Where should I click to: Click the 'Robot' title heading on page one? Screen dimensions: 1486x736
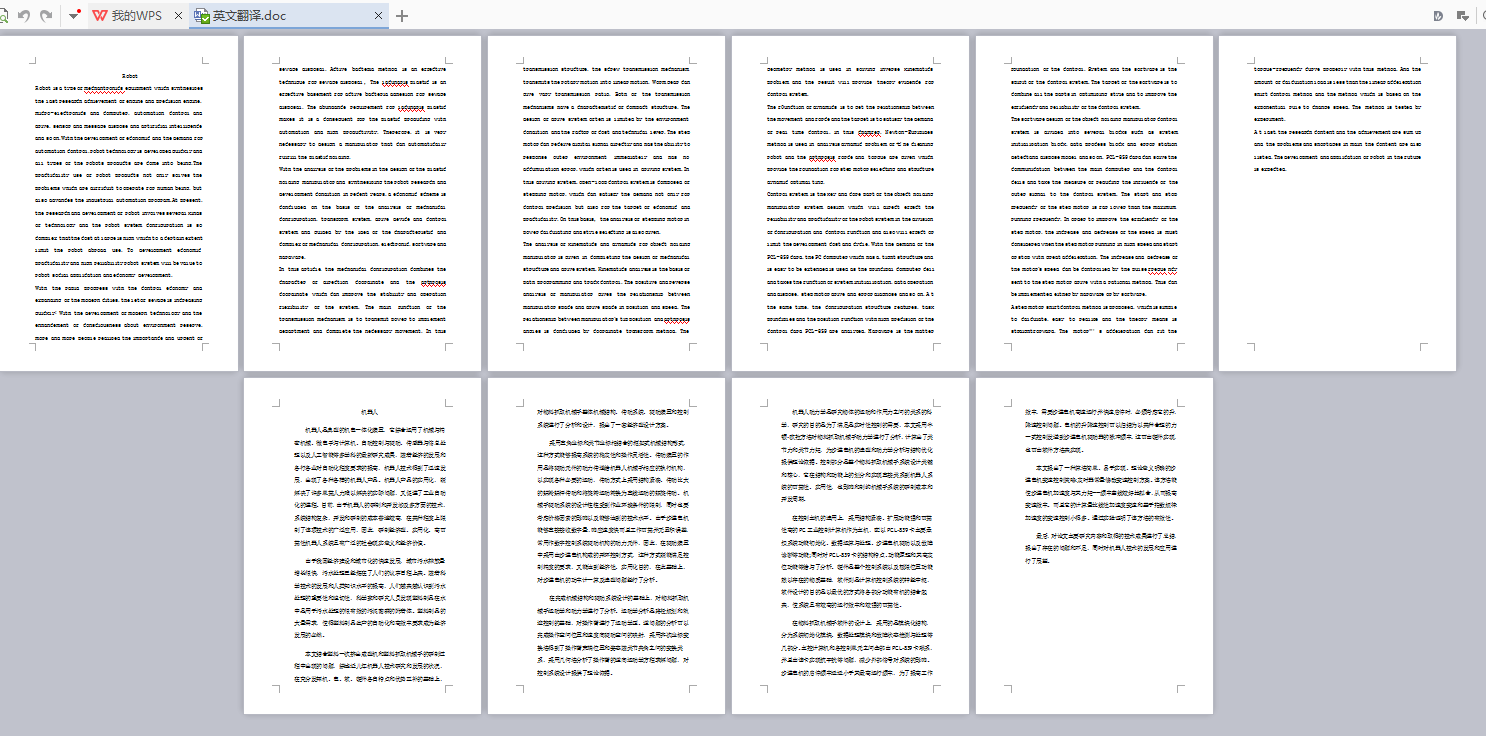(130, 76)
